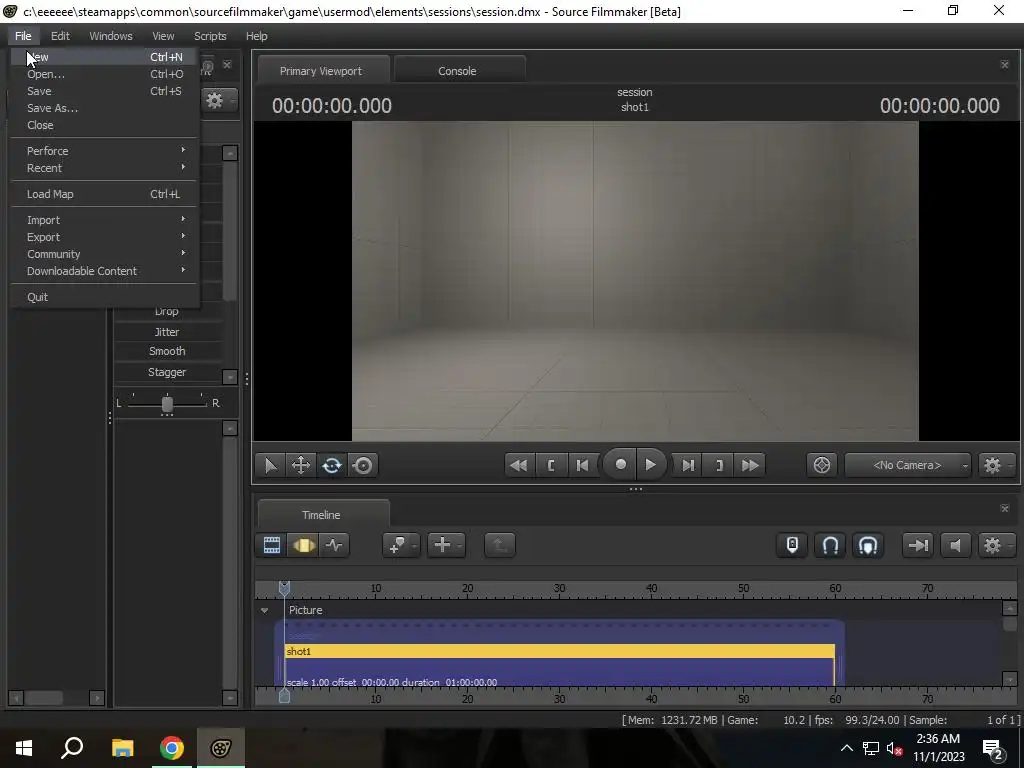Click the rewind playback button

(x=519, y=466)
